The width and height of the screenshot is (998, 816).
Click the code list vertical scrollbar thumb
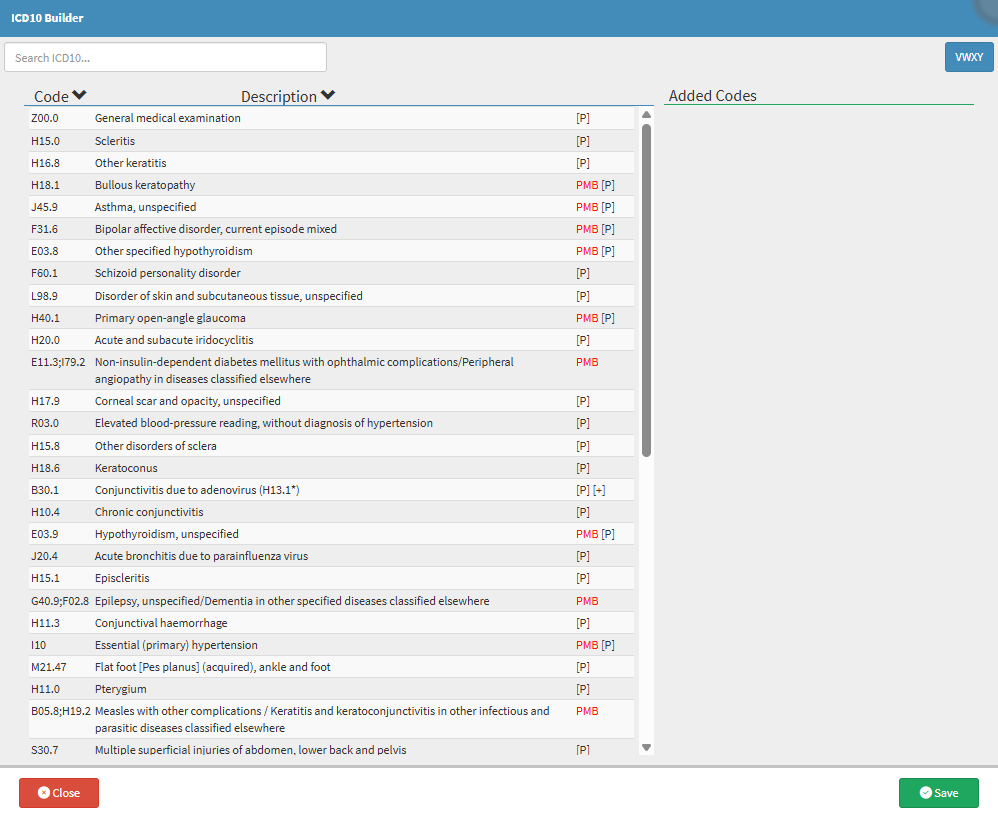coord(646,290)
